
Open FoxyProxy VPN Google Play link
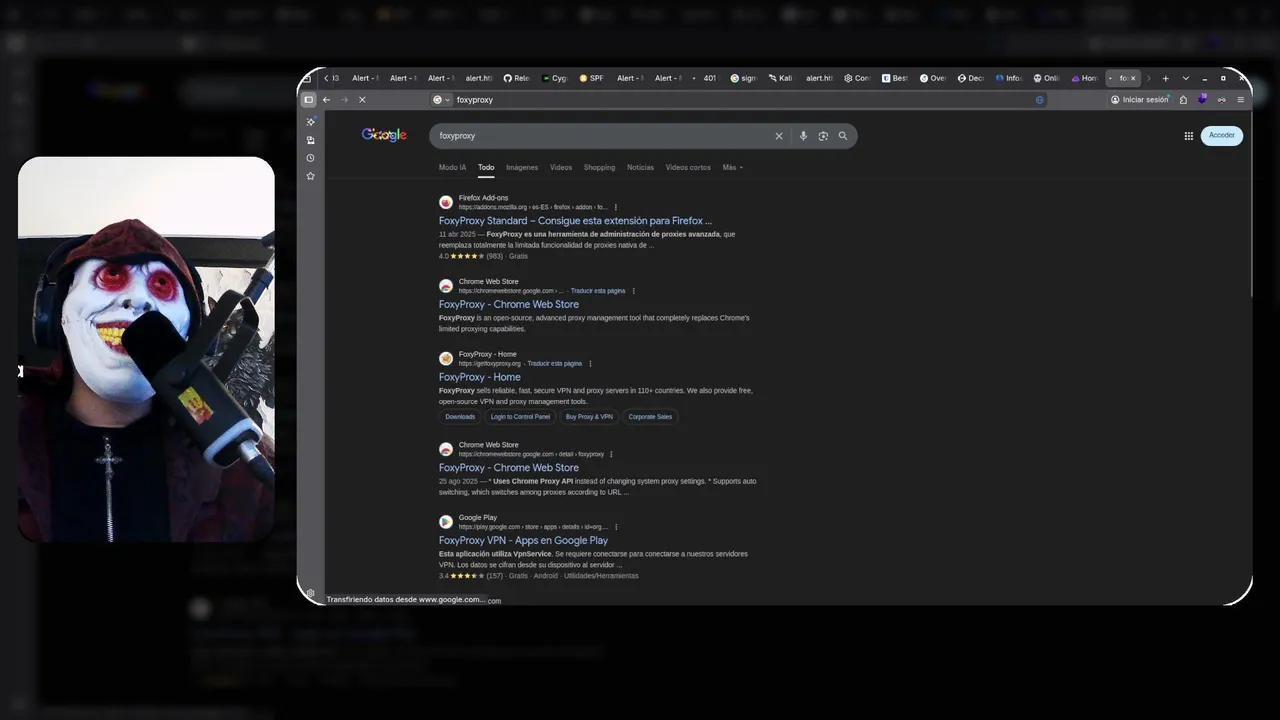pyautogui.click(x=523, y=540)
